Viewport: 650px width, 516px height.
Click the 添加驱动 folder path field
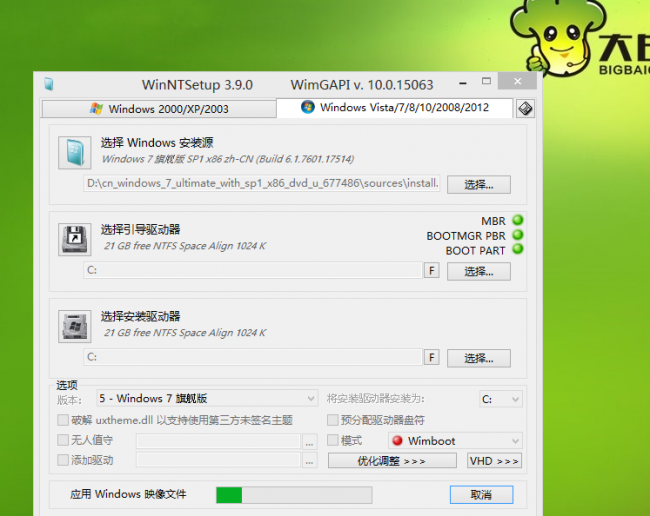[218, 460]
